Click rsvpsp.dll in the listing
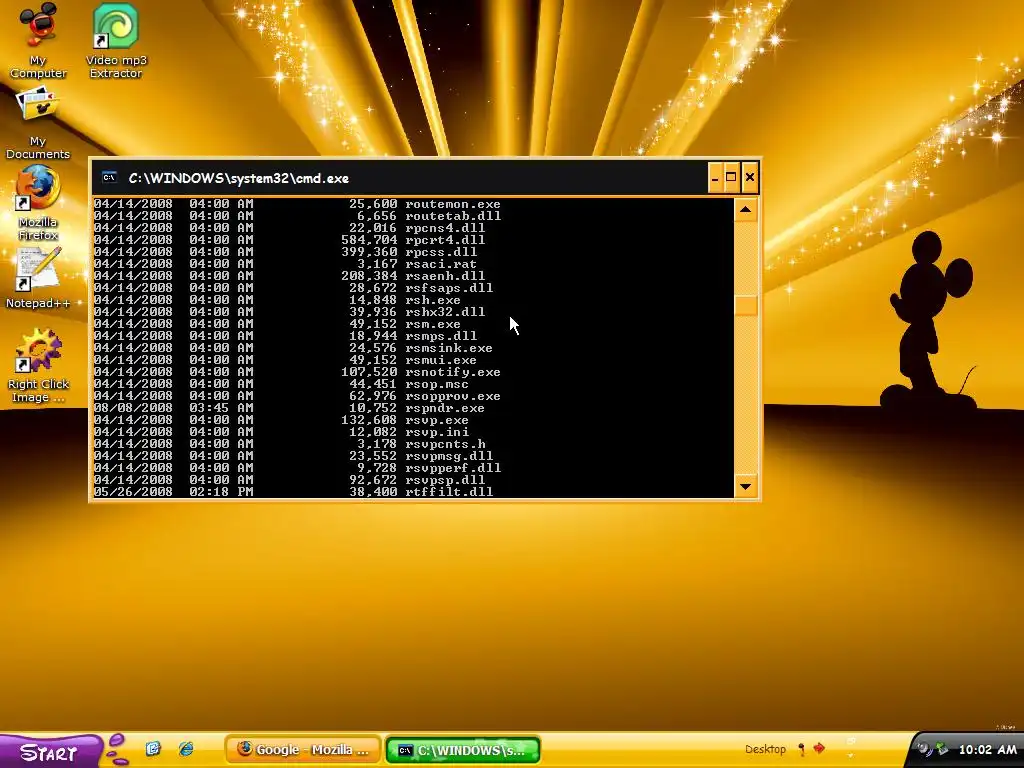Screen dimensions: 1024x768 [x=445, y=479]
